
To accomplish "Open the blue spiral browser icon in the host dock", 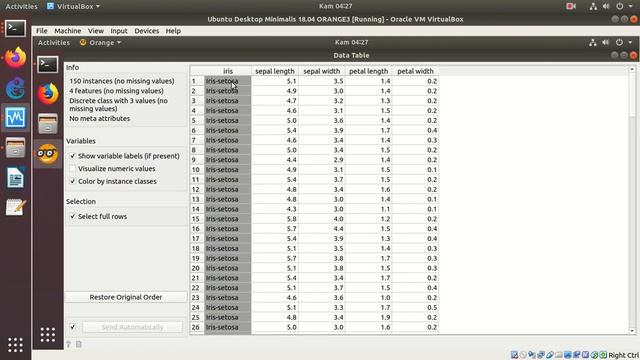I will (15, 88).
